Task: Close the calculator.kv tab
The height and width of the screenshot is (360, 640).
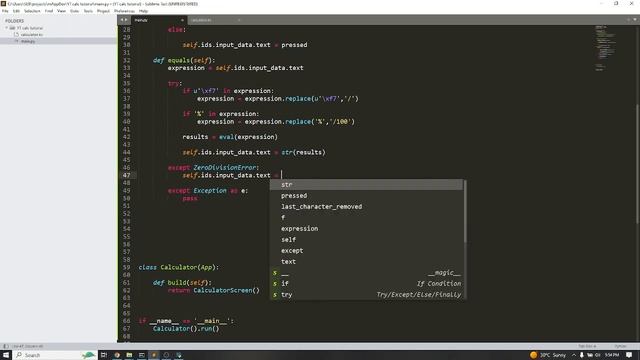Action: (x=239, y=20)
